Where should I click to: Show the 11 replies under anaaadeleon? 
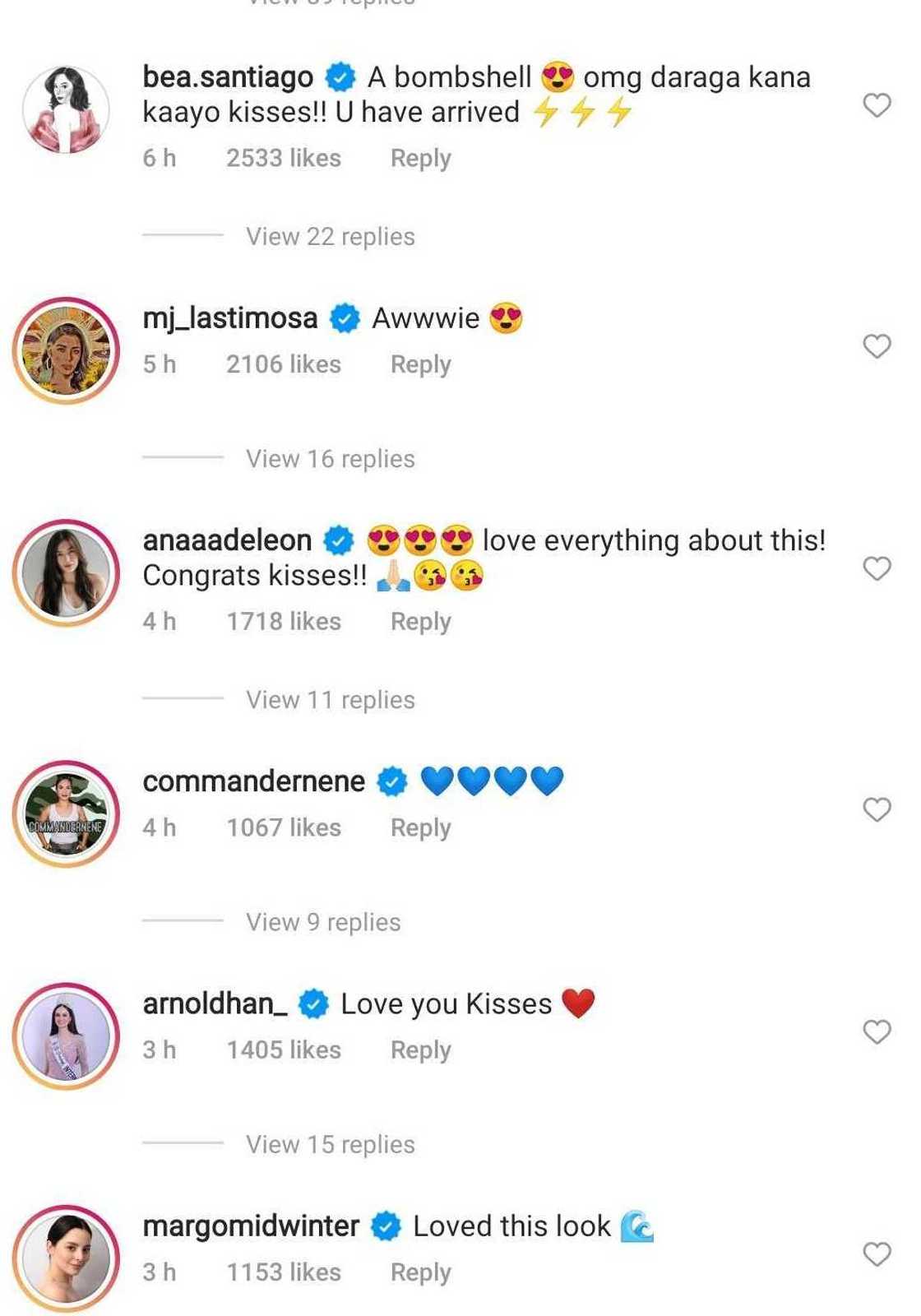(x=330, y=700)
